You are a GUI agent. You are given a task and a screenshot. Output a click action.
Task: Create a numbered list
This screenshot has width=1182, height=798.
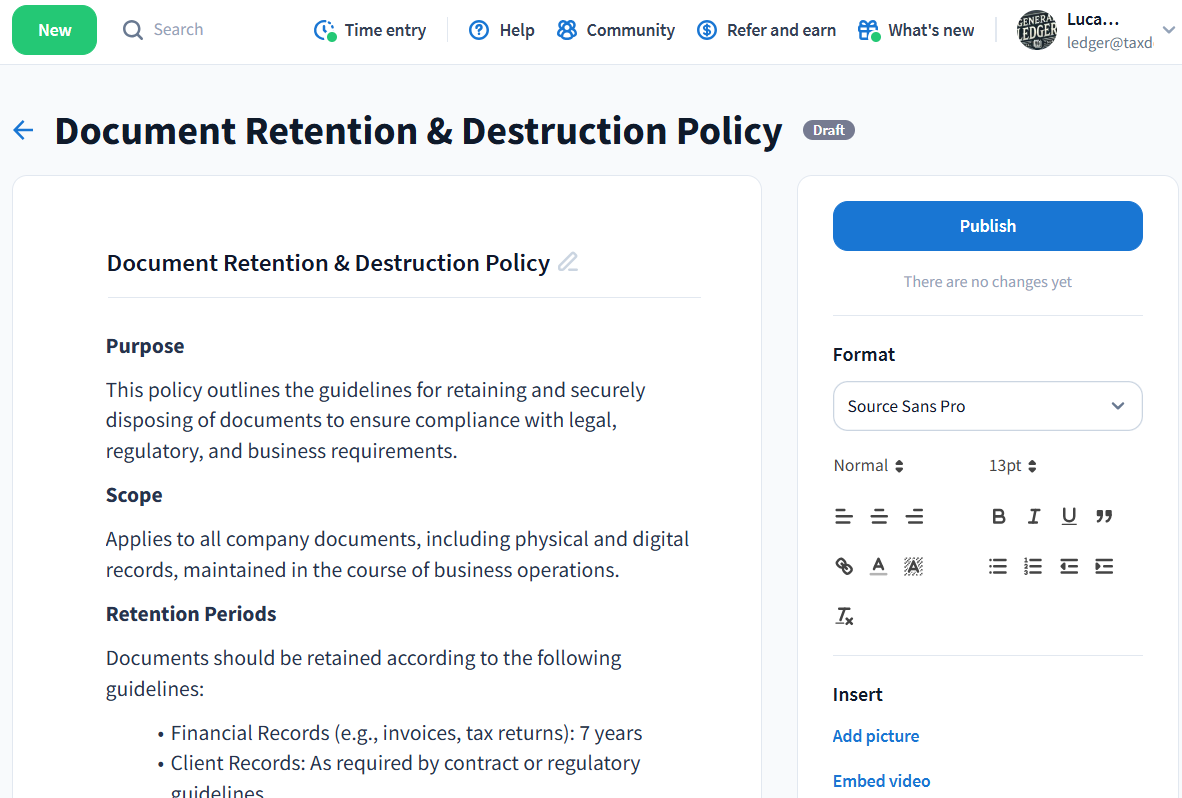[1033, 566]
